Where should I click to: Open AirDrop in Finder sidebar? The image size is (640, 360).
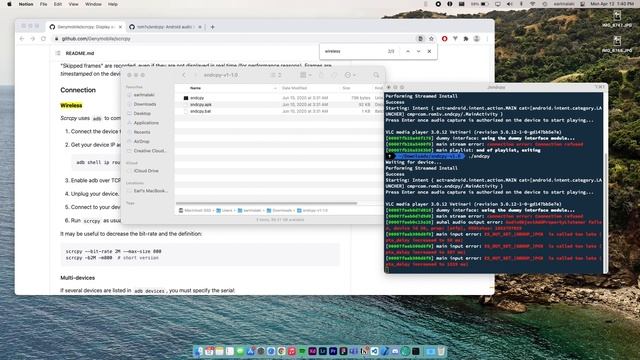(142, 141)
